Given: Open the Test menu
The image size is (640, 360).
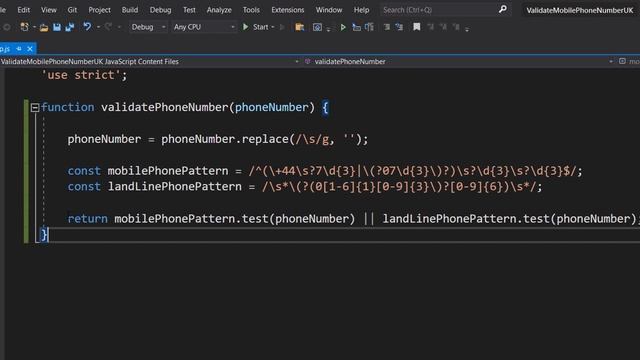Looking at the screenshot, I should click(x=189, y=10).
